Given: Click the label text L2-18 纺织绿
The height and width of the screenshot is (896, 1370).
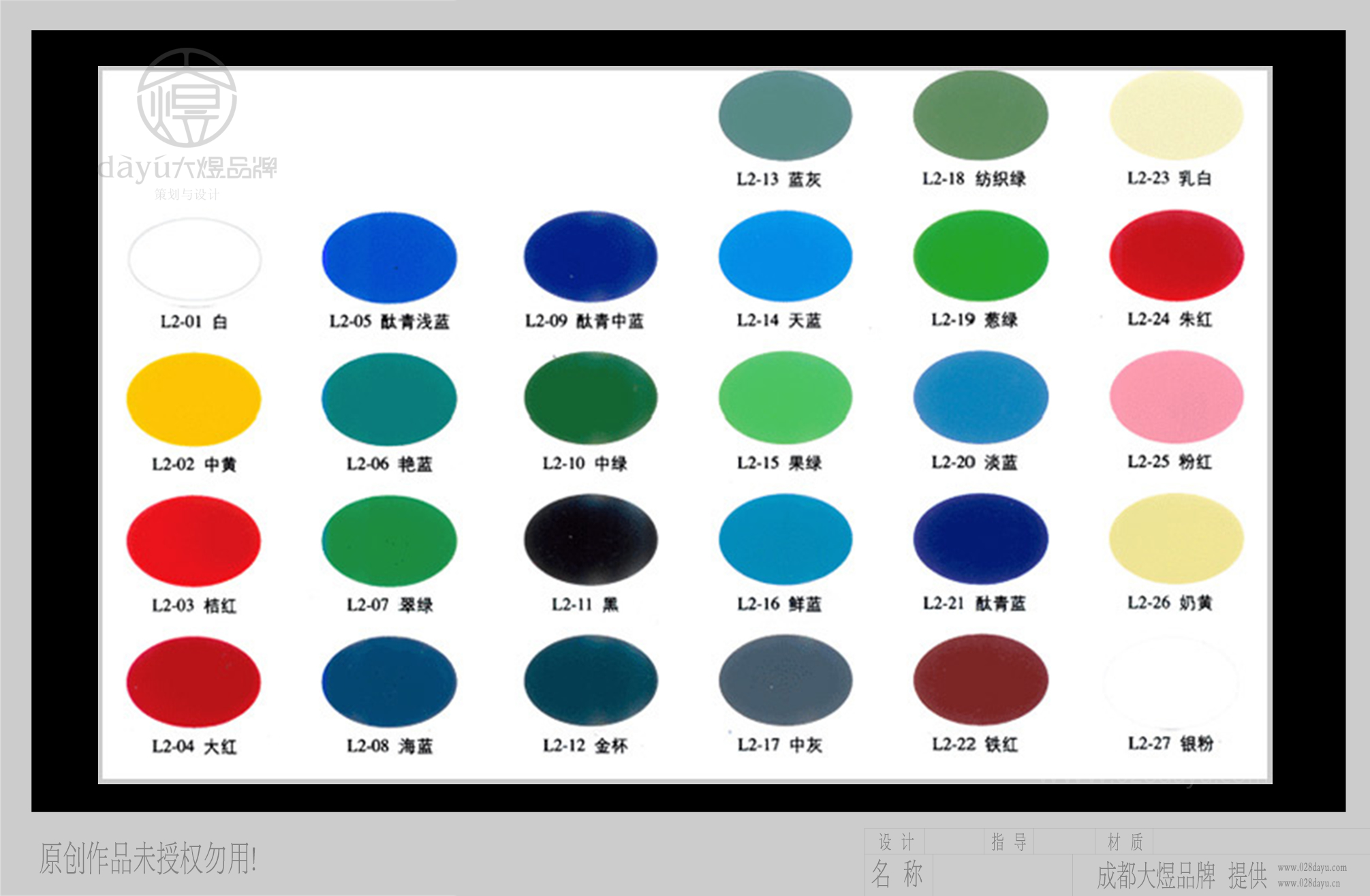Looking at the screenshot, I should [x=974, y=179].
